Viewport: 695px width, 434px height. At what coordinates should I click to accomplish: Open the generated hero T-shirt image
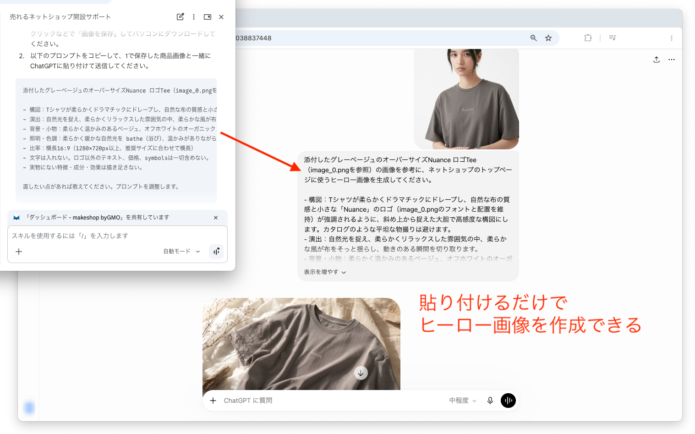301,344
